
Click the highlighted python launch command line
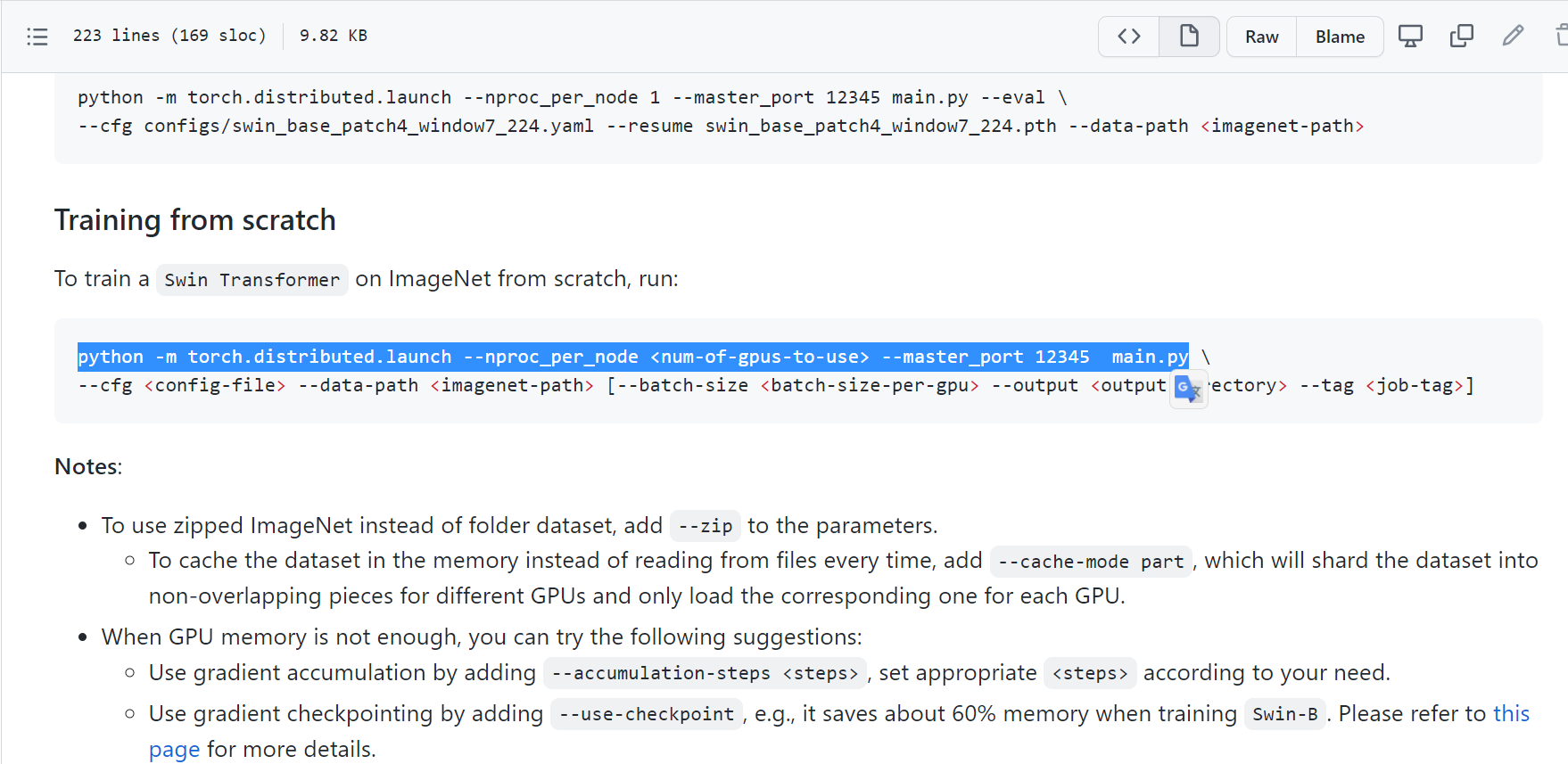click(633, 357)
